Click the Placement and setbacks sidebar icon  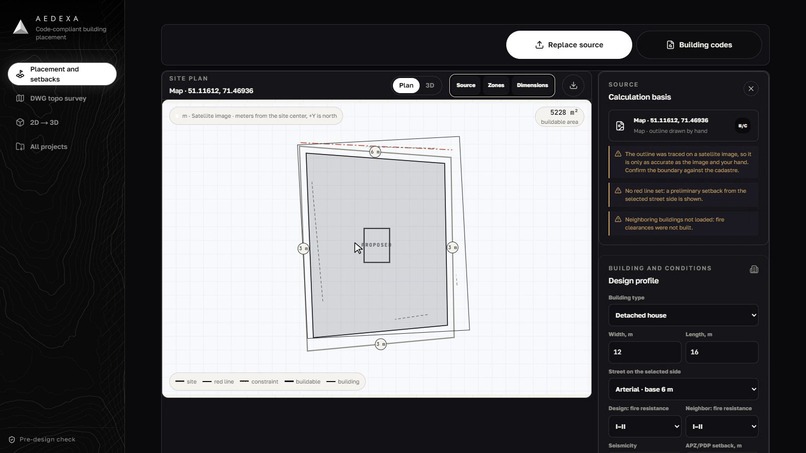[x=20, y=74]
